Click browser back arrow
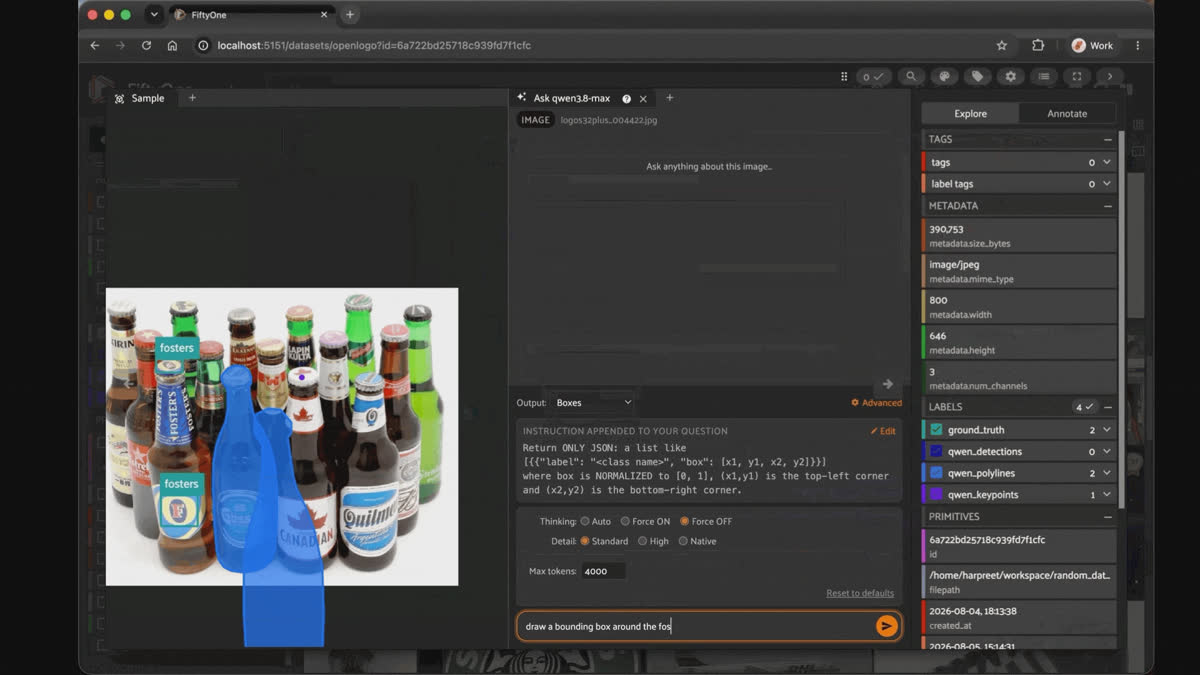This screenshot has width=1200, height=675. pyautogui.click(x=95, y=45)
